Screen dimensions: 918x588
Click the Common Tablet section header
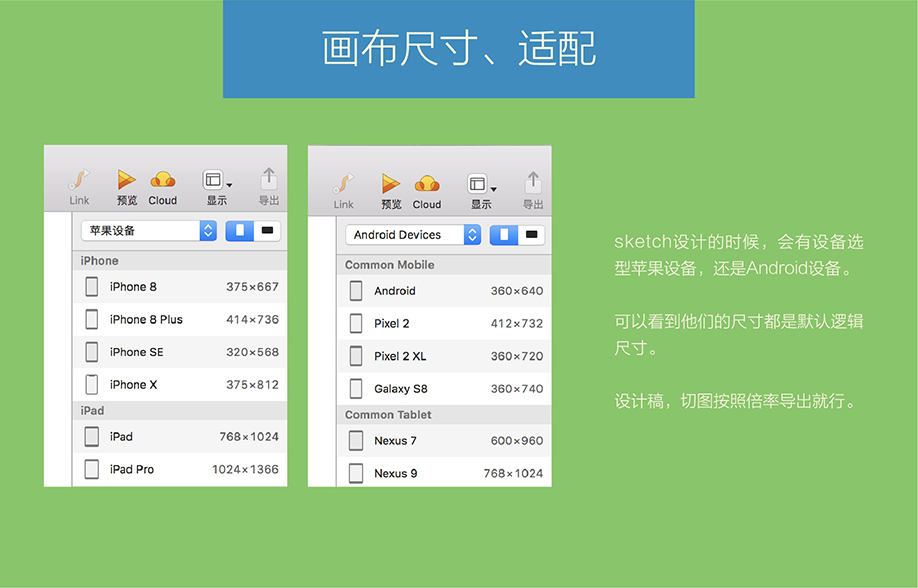click(x=444, y=415)
